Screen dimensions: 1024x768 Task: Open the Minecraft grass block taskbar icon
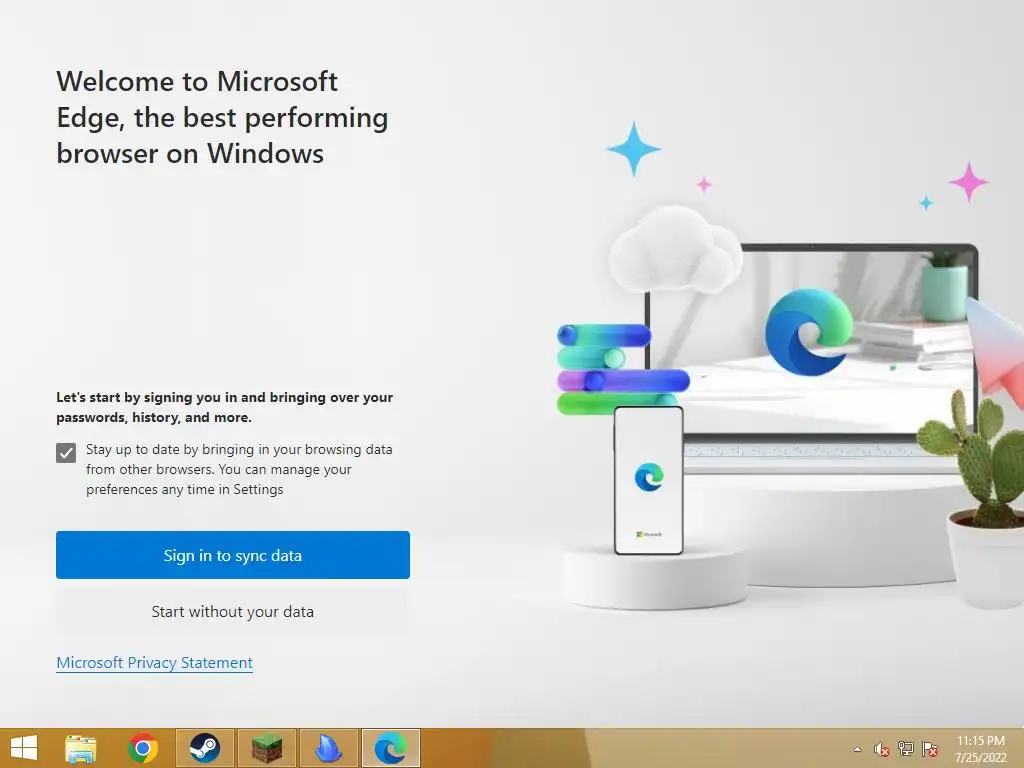coord(266,748)
